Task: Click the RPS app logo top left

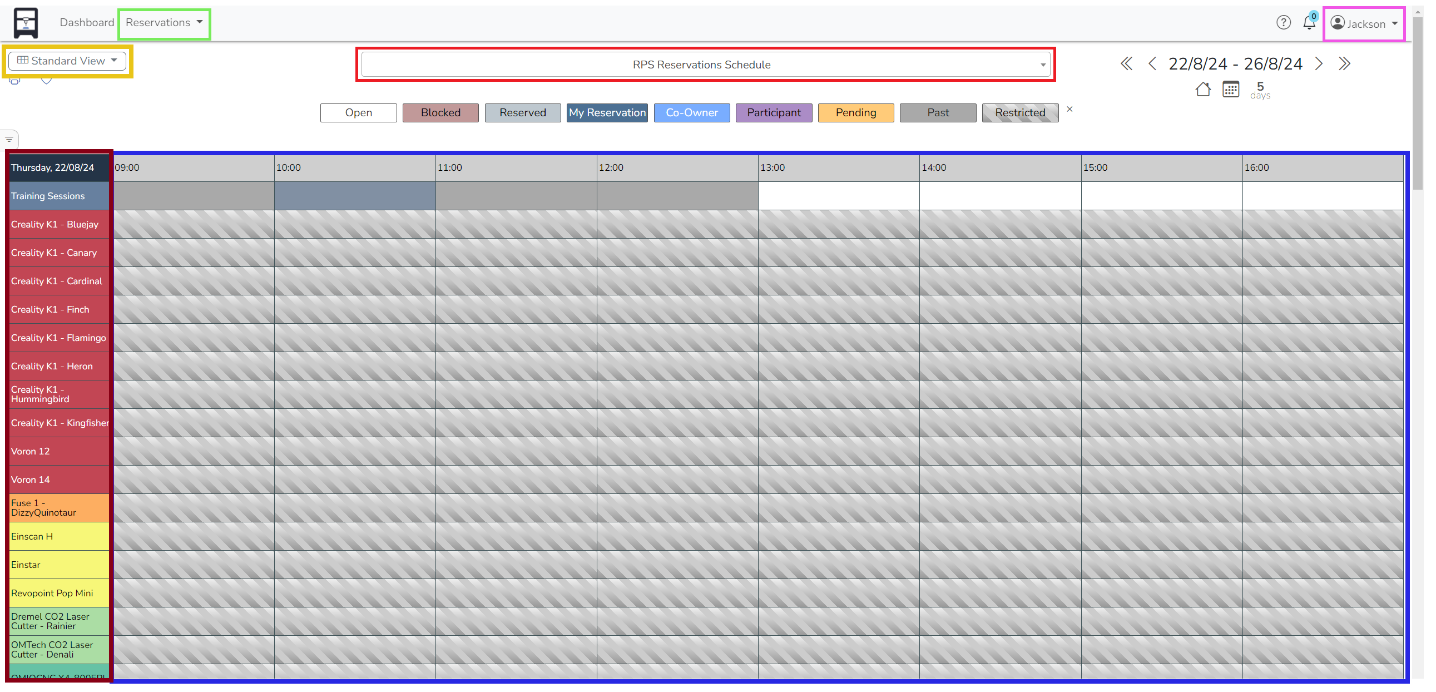Action: pyautogui.click(x=25, y=21)
